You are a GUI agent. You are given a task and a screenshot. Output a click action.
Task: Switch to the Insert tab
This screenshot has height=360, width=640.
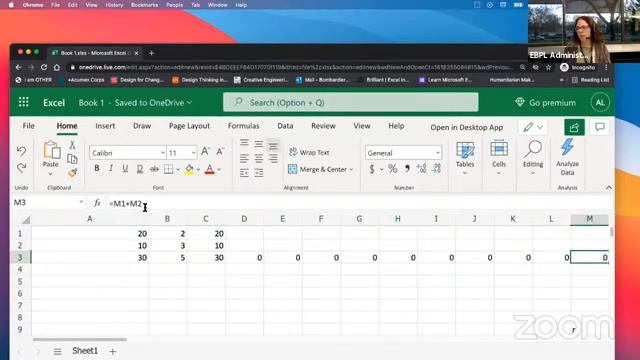click(x=105, y=126)
